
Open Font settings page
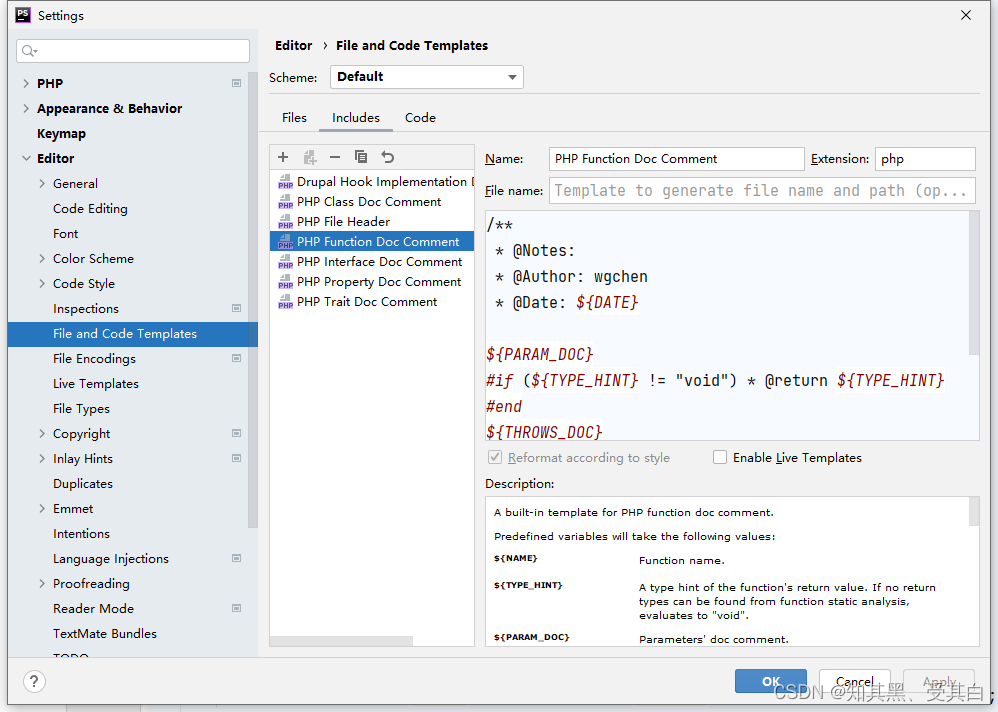click(66, 234)
